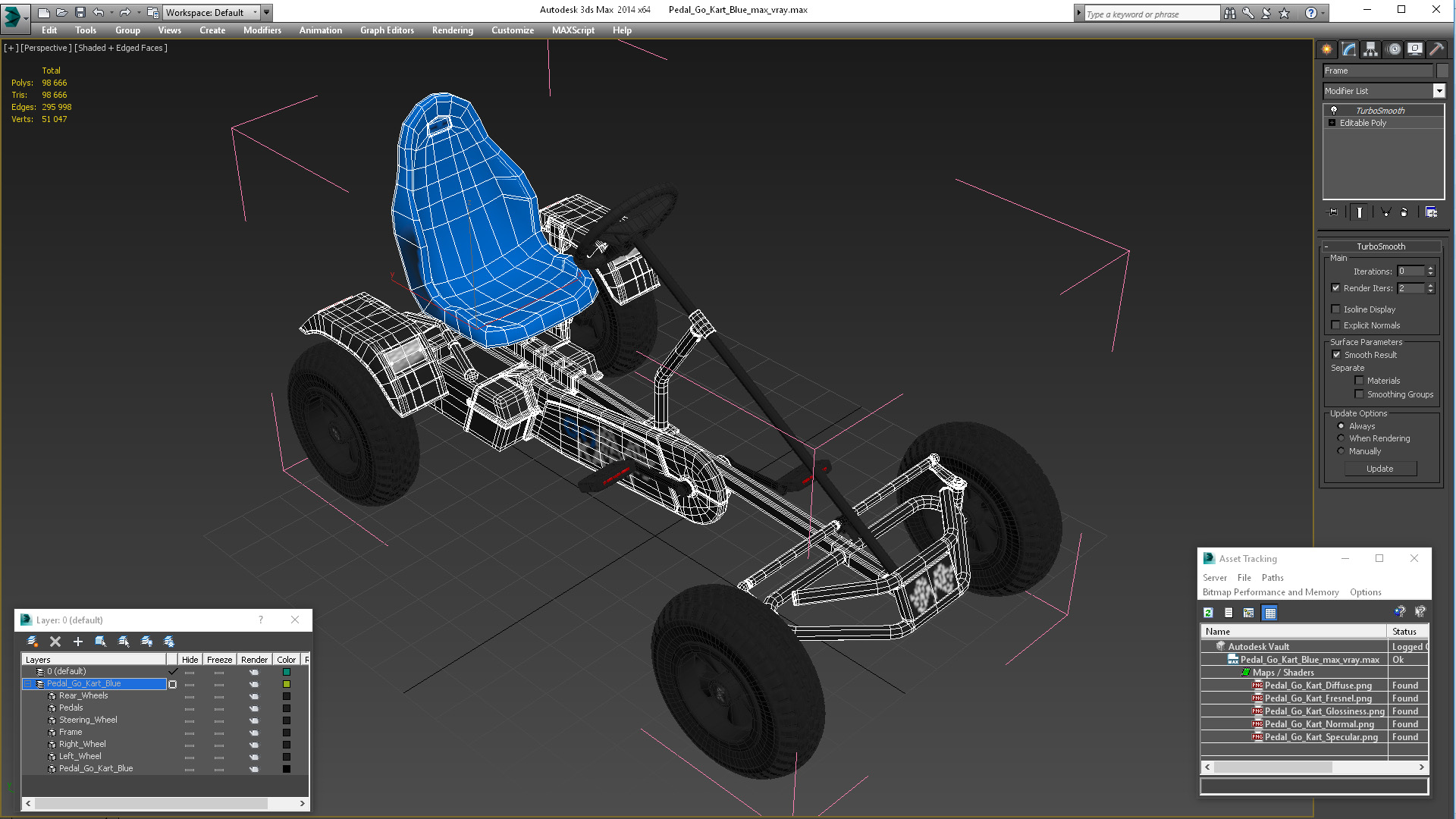Select When Rendering update option

coord(1341,438)
